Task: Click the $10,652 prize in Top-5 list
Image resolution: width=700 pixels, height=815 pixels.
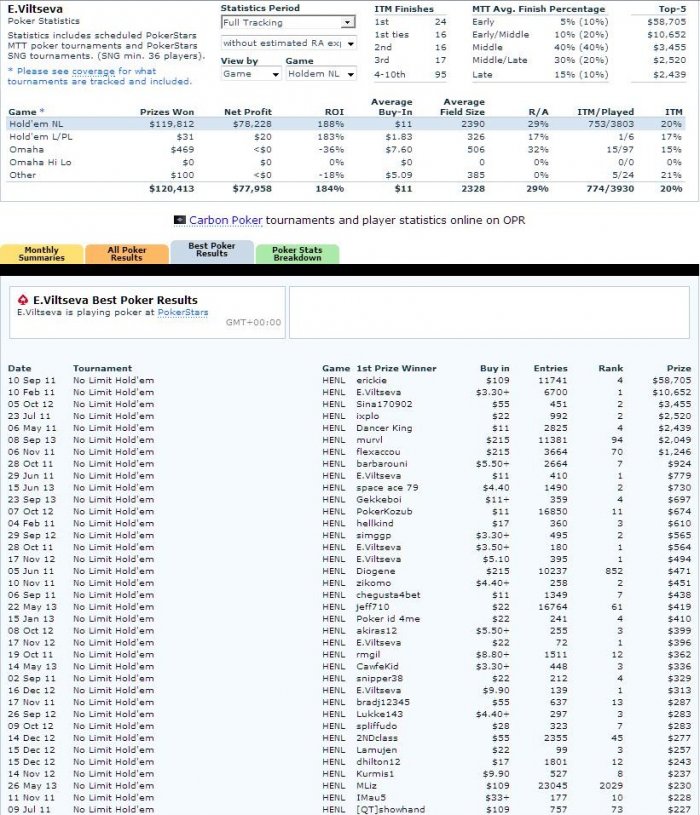Action: pyautogui.click(x=667, y=35)
